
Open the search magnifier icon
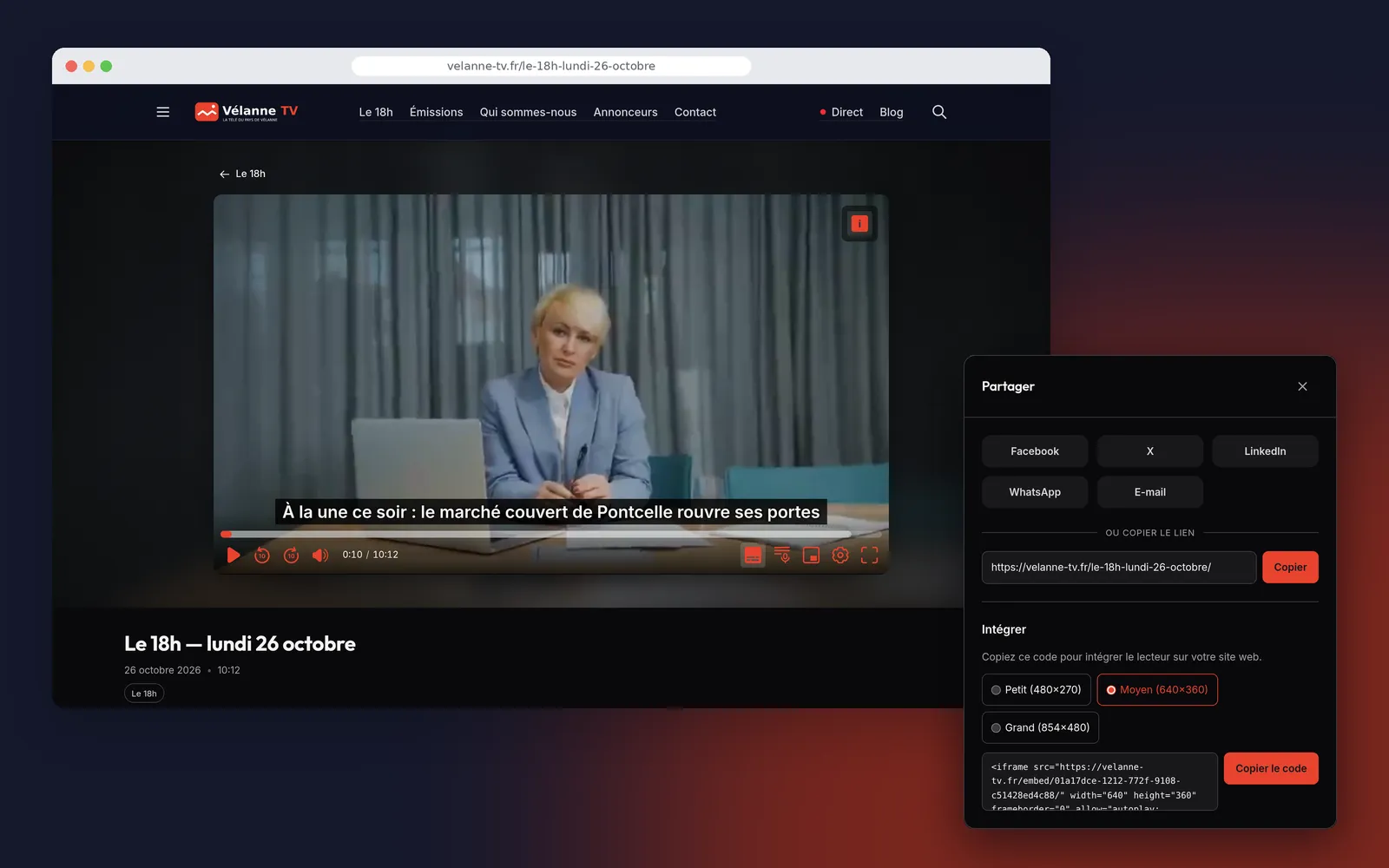coord(938,112)
